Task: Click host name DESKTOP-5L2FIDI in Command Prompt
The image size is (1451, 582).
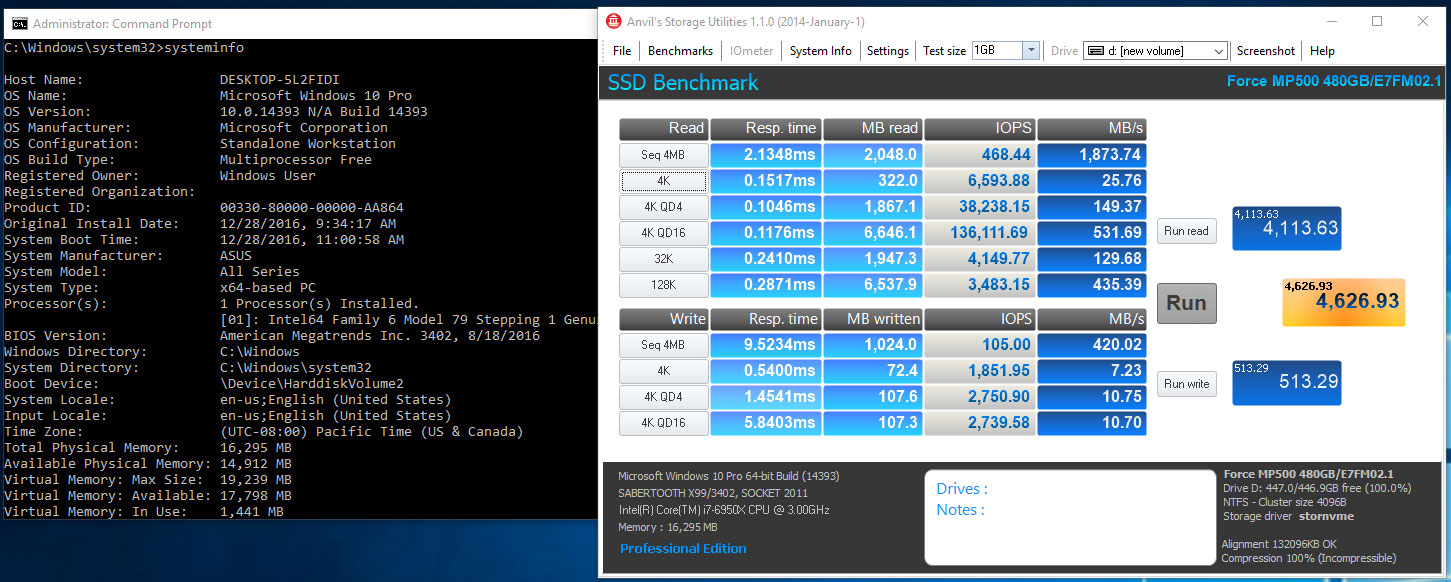Action: point(280,80)
